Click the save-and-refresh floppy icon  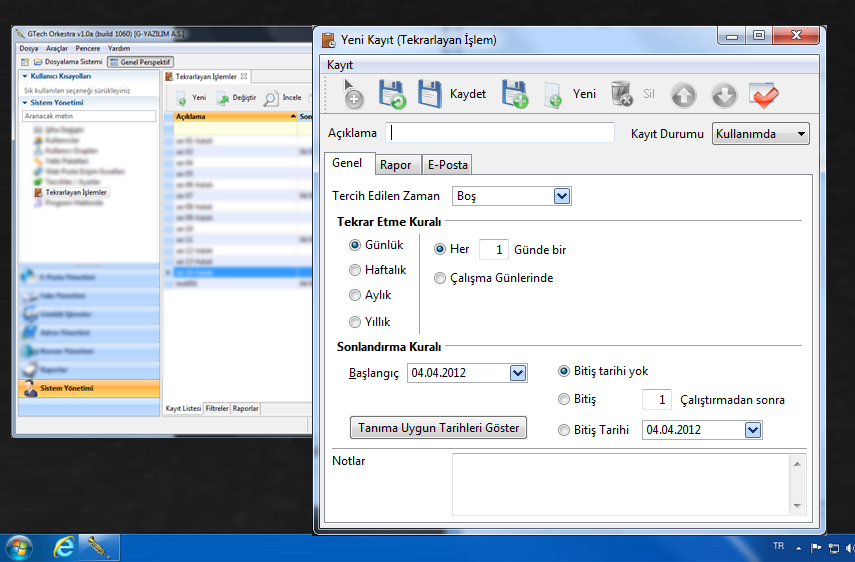(x=392, y=95)
